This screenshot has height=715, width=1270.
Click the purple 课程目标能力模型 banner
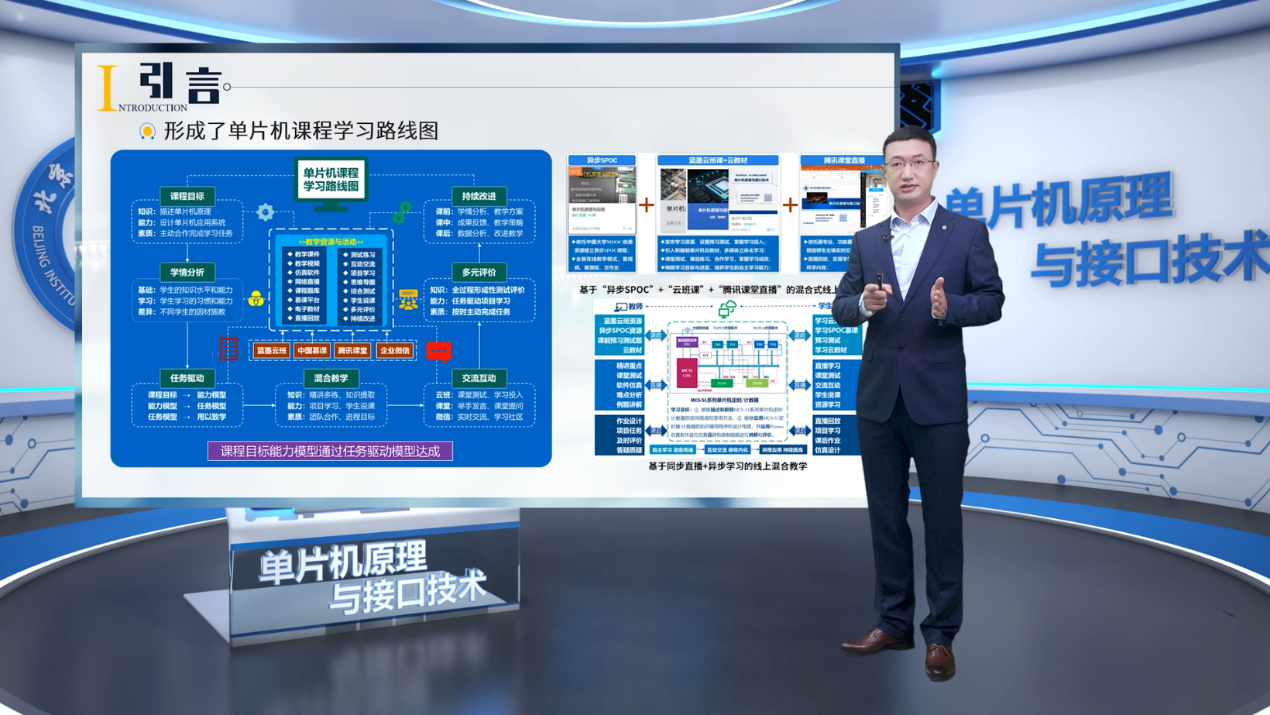[x=330, y=451]
